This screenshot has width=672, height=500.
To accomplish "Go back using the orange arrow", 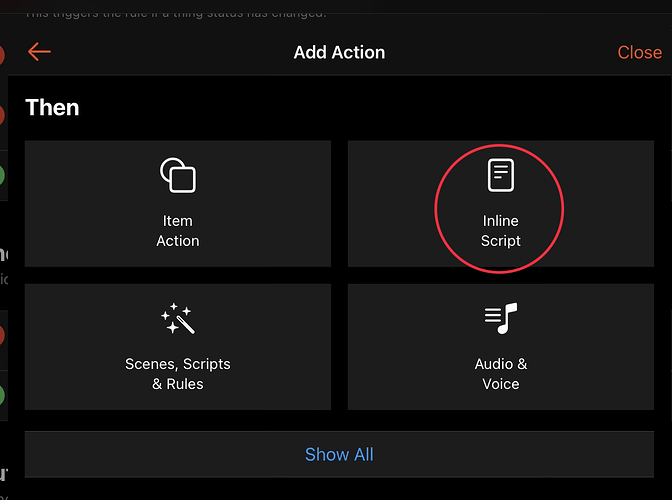I will pos(39,52).
